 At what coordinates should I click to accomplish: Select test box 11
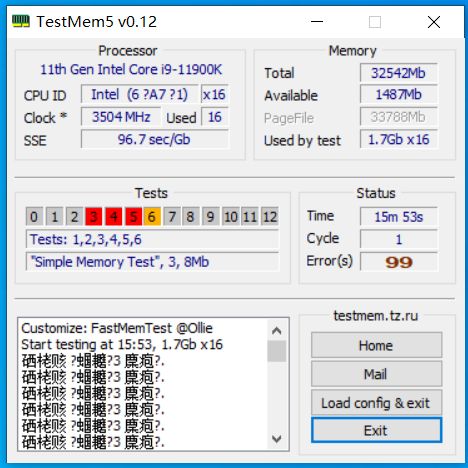coord(250,217)
